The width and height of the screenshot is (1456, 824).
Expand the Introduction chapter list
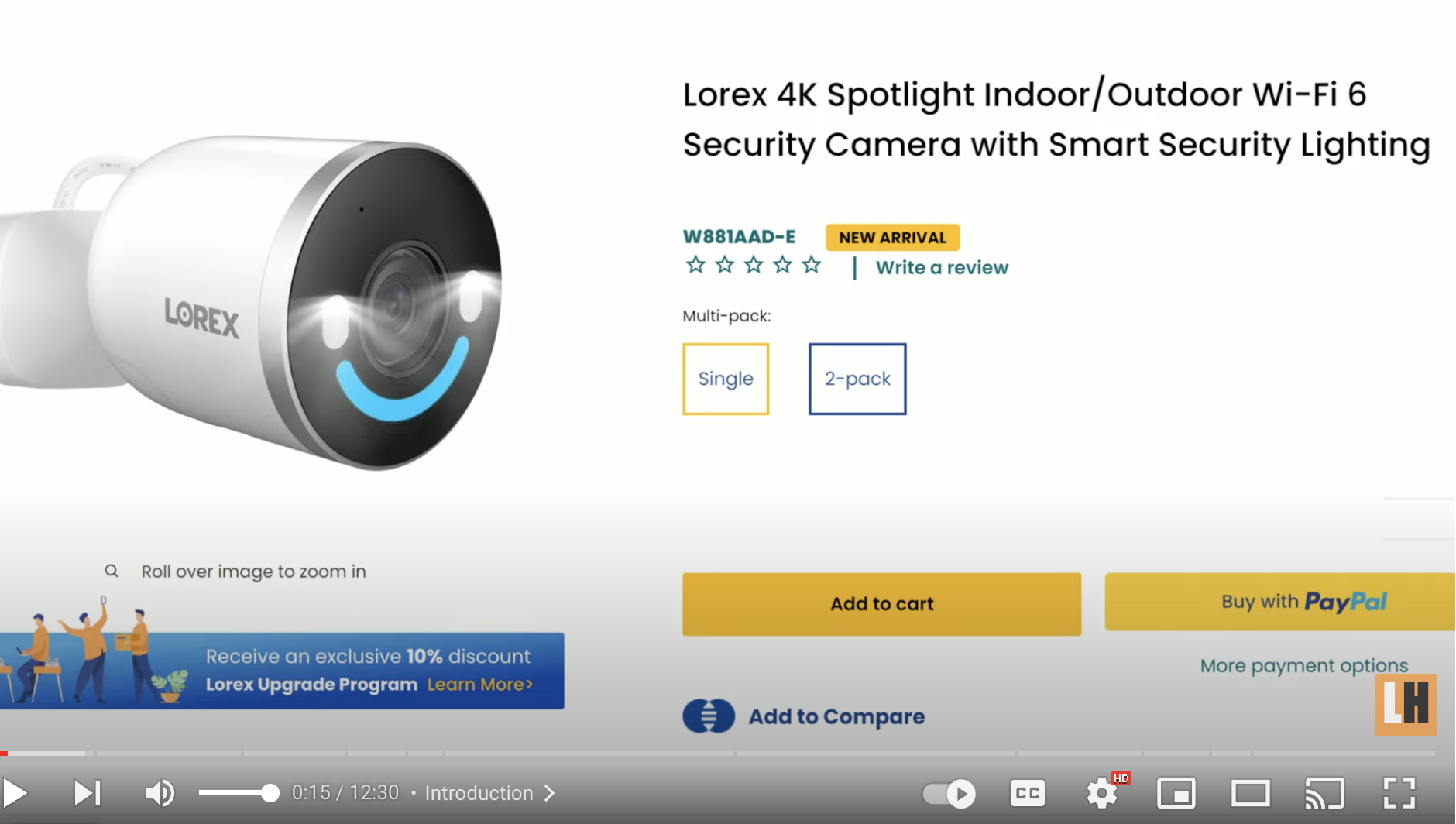[x=489, y=793]
